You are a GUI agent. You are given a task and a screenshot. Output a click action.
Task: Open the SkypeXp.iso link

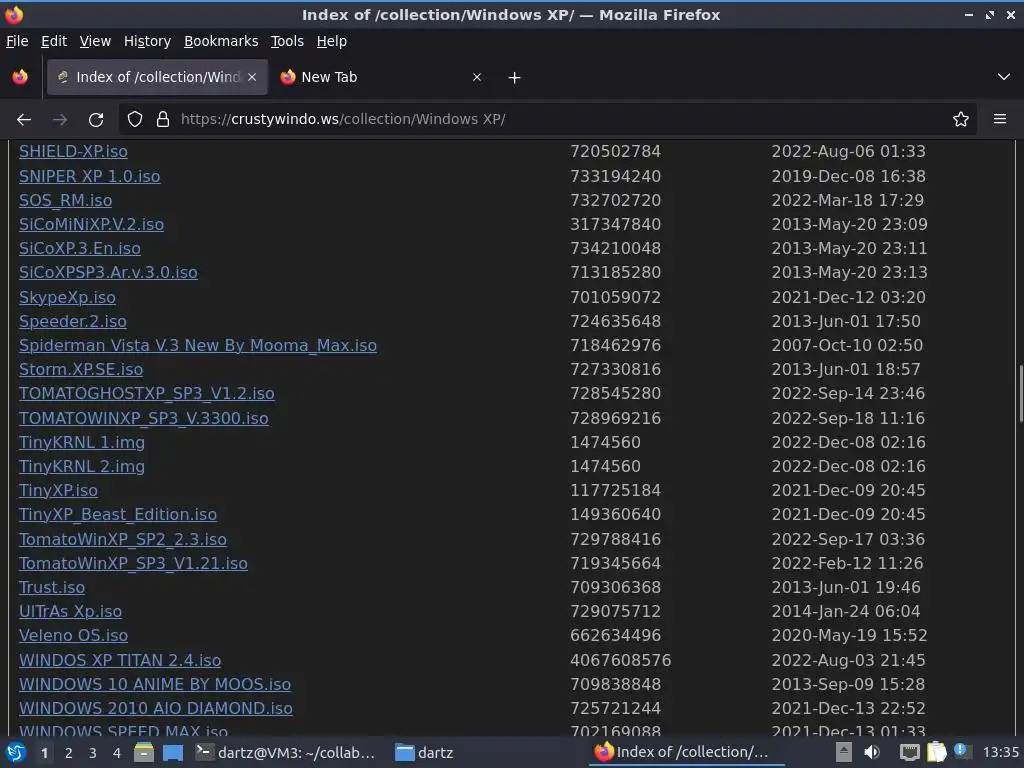67,298
